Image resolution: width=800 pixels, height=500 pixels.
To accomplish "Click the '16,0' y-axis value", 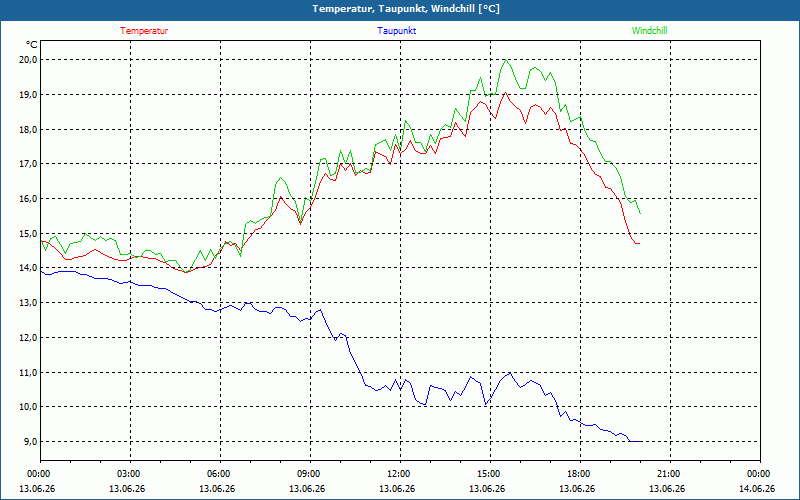I will pos(29,198).
